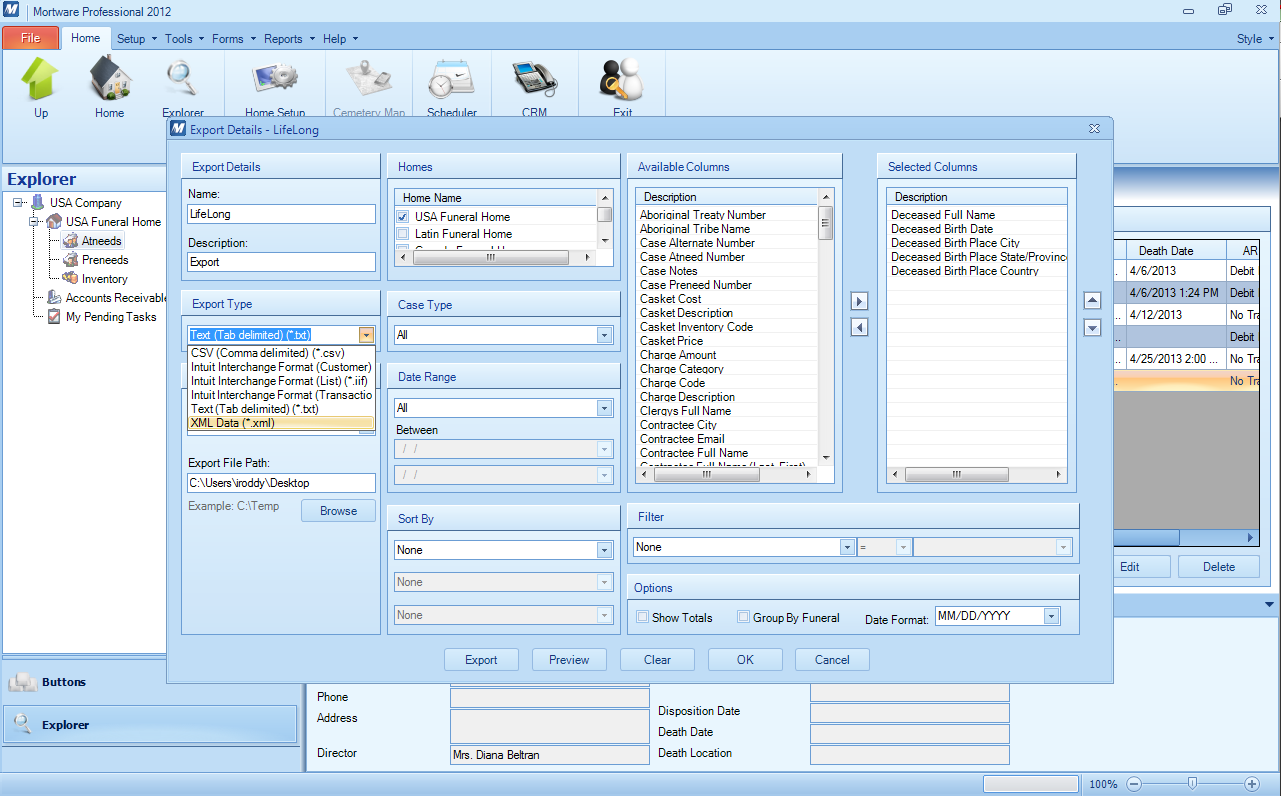The width and height of the screenshot is (1281, 796).
Task: Launch Explorer magnifier icon in ribbon
Action: point(183,80)
